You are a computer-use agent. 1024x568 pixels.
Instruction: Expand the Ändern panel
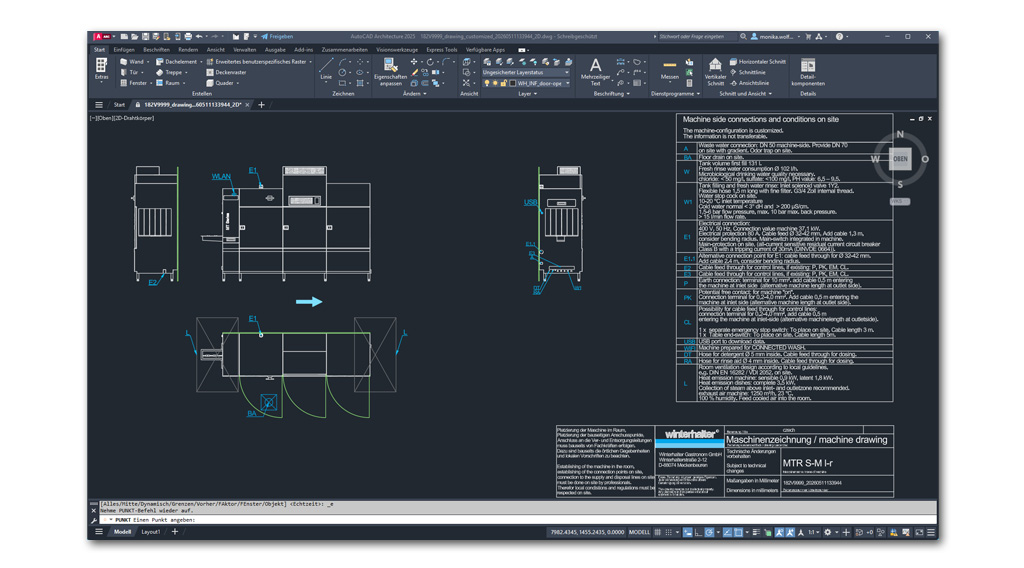tap(415, 93)
